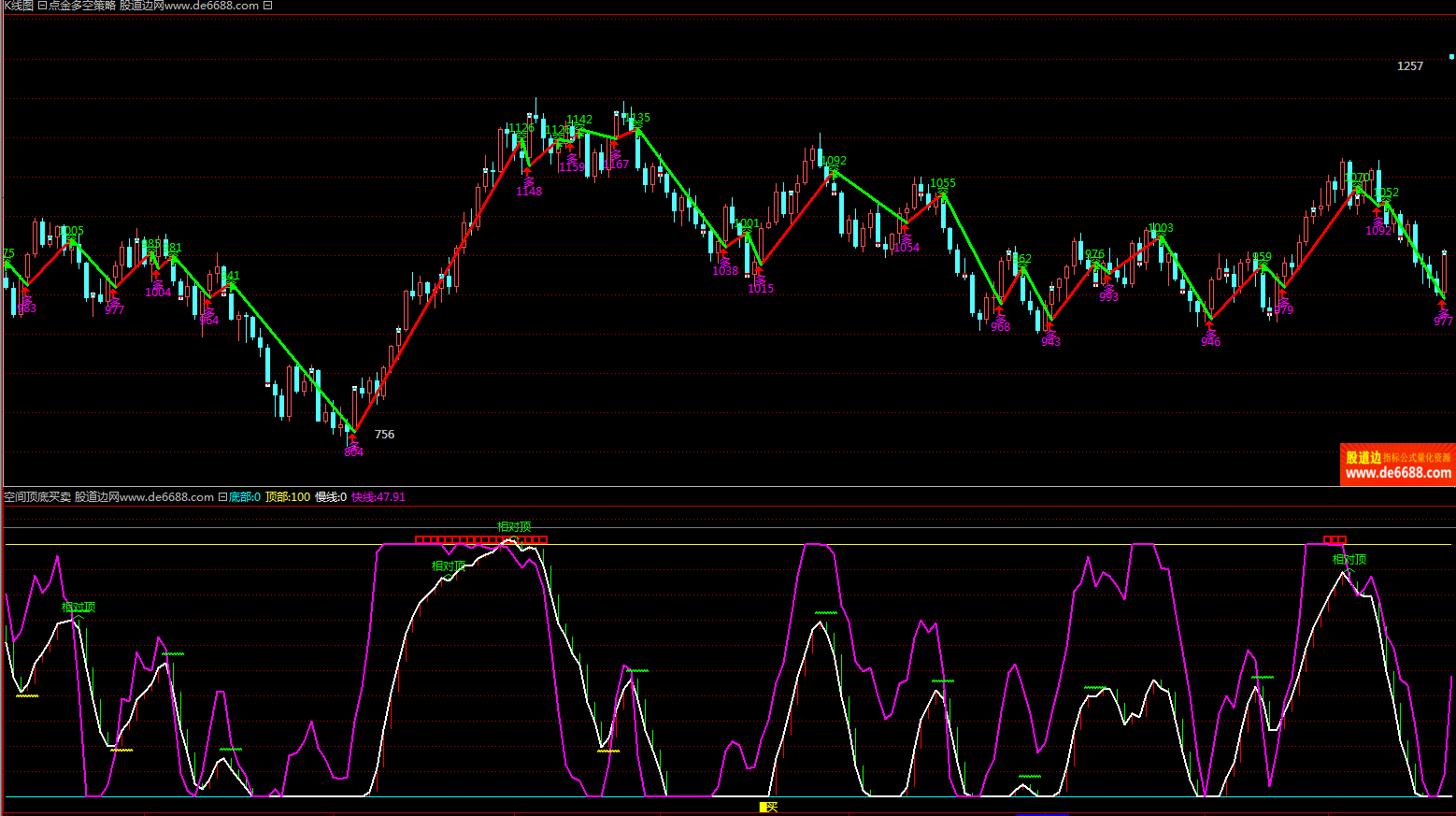The height and width of the screenshot is (816, 1456).
Task: Expand the box after 股道边网 in top header
Action: (268, 6)
